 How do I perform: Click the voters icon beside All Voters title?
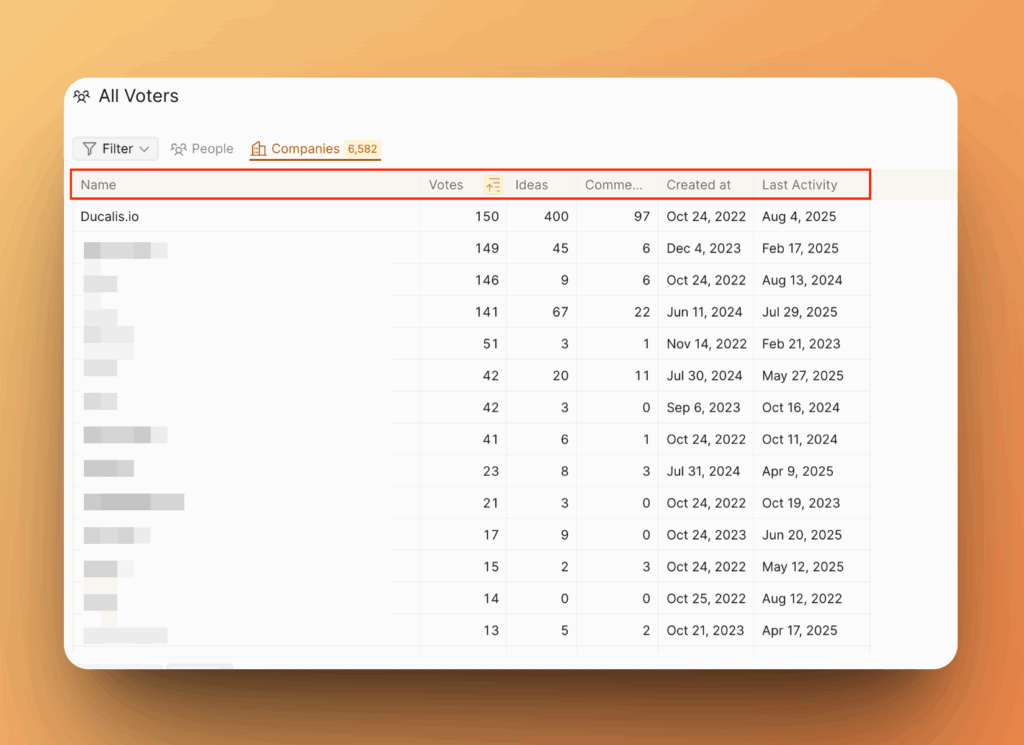pos(82,97)
